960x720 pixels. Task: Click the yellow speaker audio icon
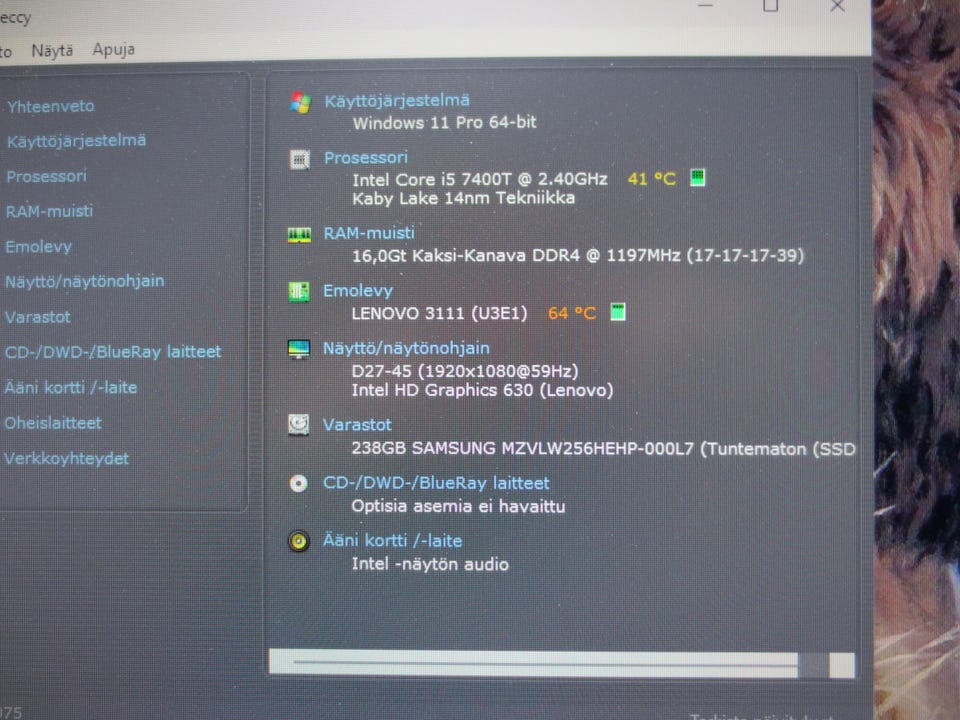pos(298,541)
